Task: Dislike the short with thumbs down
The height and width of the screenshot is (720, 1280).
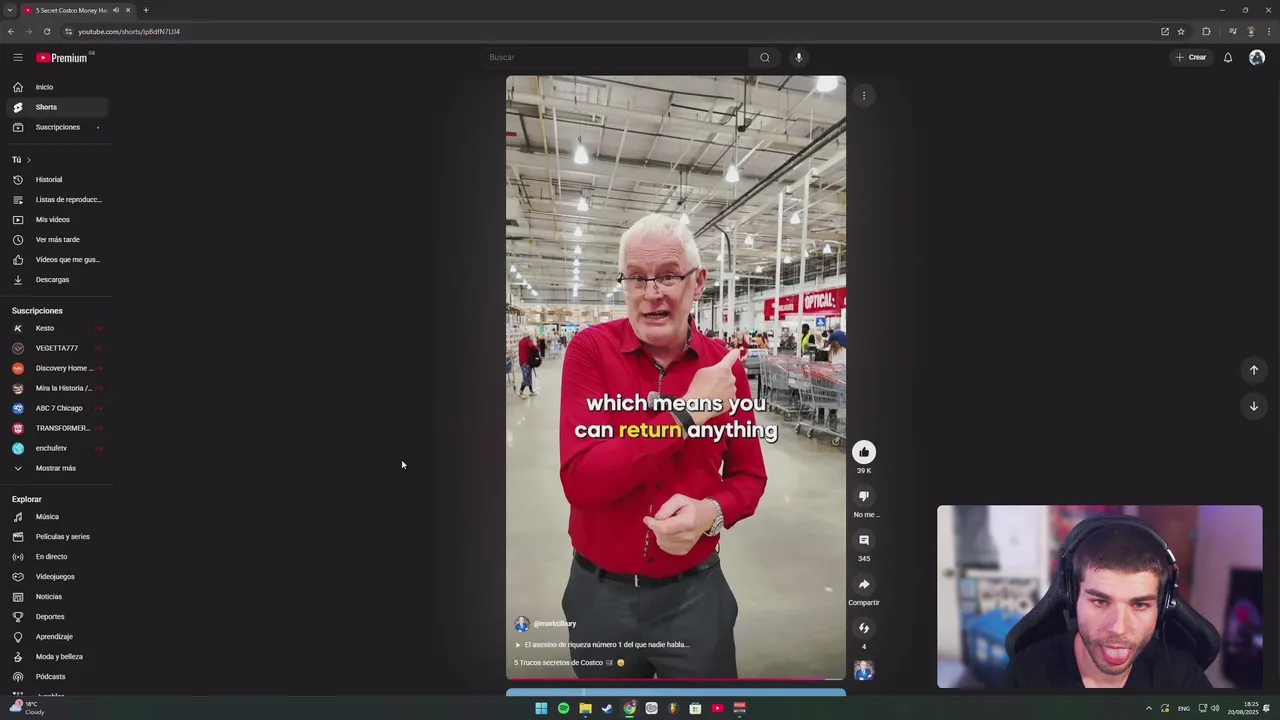Action: 864,496
